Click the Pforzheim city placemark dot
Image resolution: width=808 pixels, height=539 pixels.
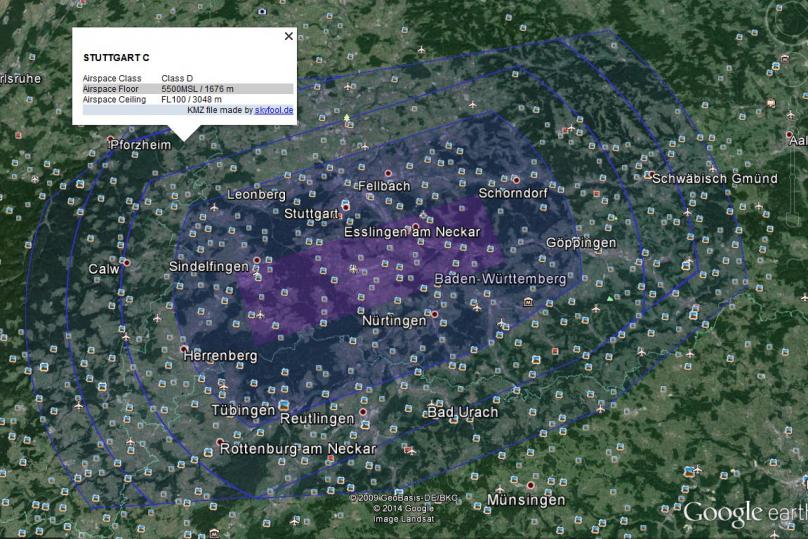click(x=110, y=140)
